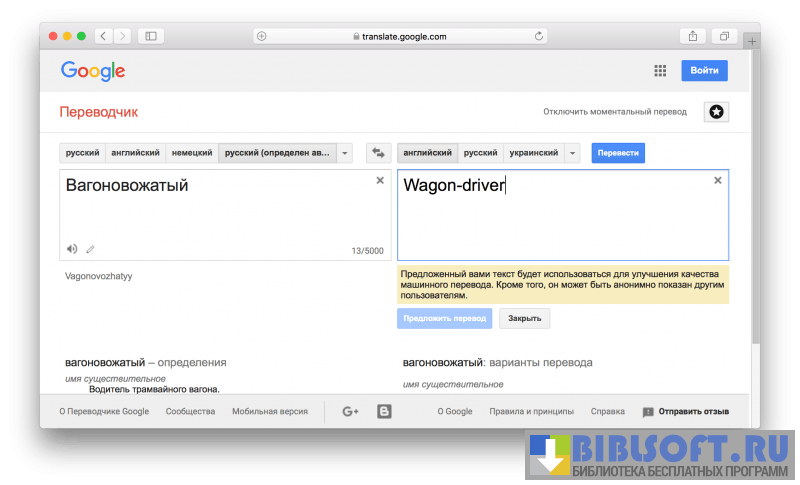Screen dimensions: 800x485
Task: Click the 13/5000 character counter
Action: [x=367, y=251]
